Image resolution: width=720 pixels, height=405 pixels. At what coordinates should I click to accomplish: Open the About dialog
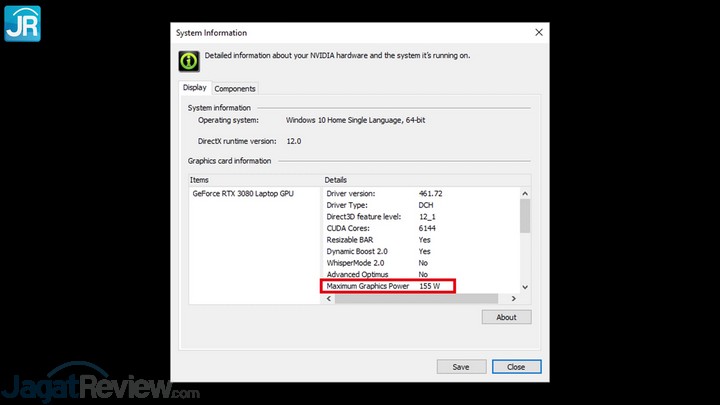coord(506,317)
